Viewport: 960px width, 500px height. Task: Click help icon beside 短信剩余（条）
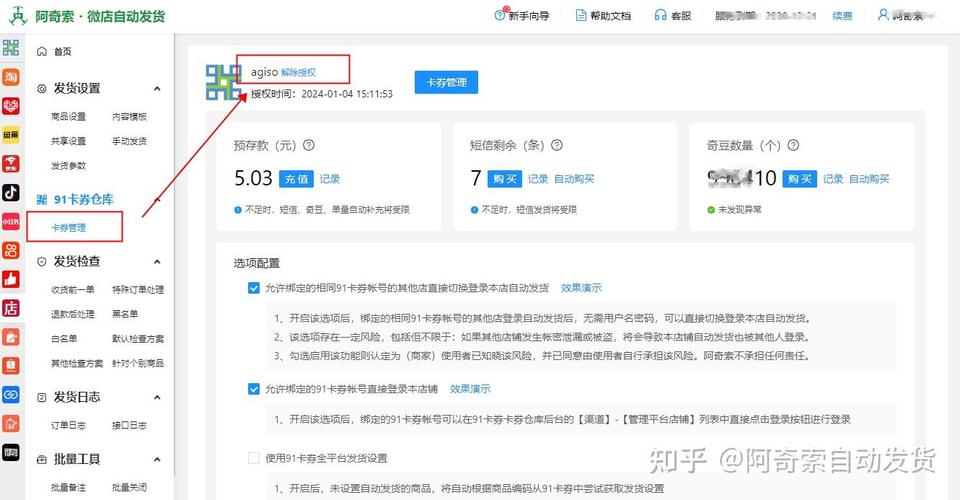pos(556,145)
